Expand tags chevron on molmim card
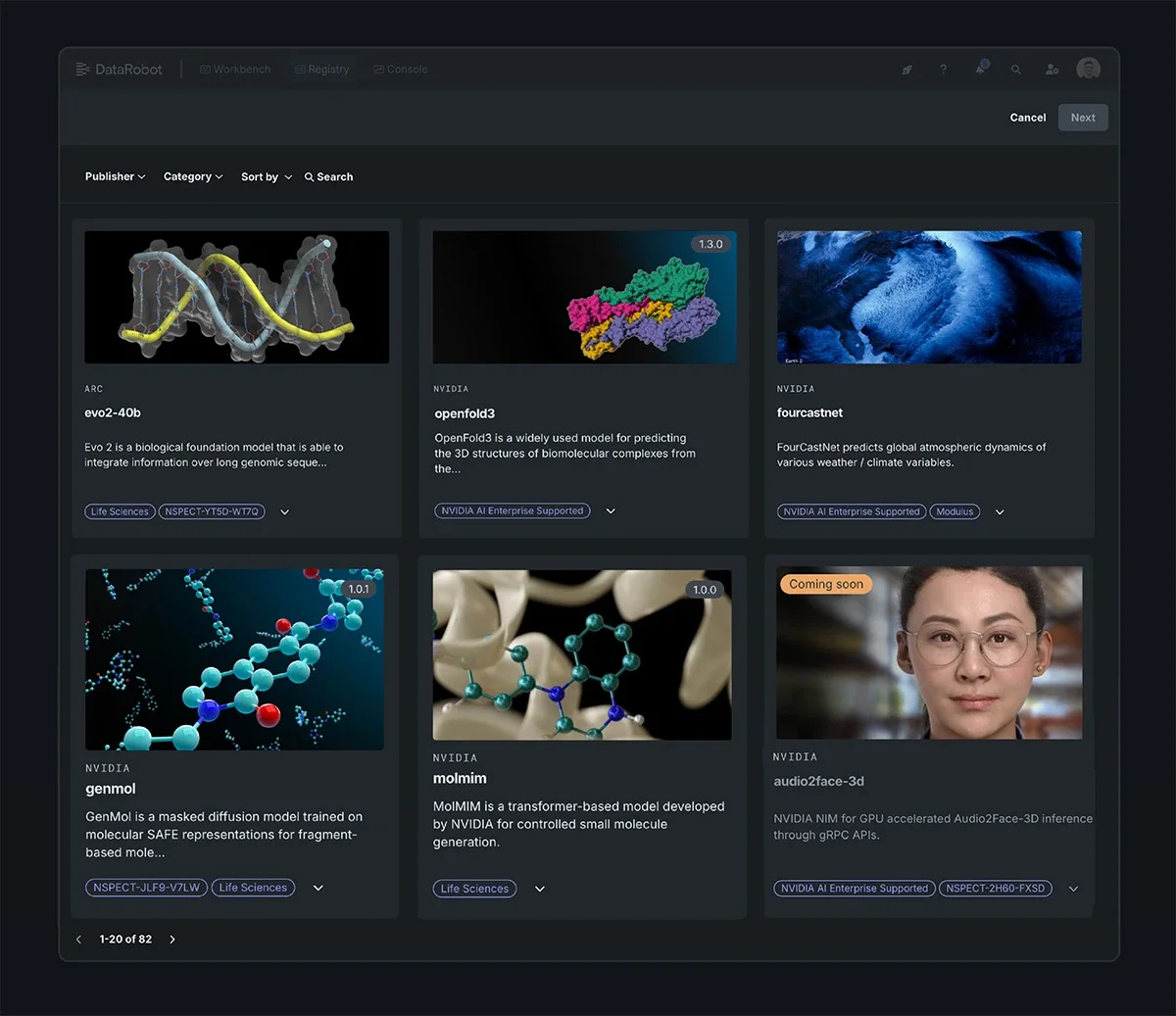Viewport: 1176px width, 1016px height. 540,889
